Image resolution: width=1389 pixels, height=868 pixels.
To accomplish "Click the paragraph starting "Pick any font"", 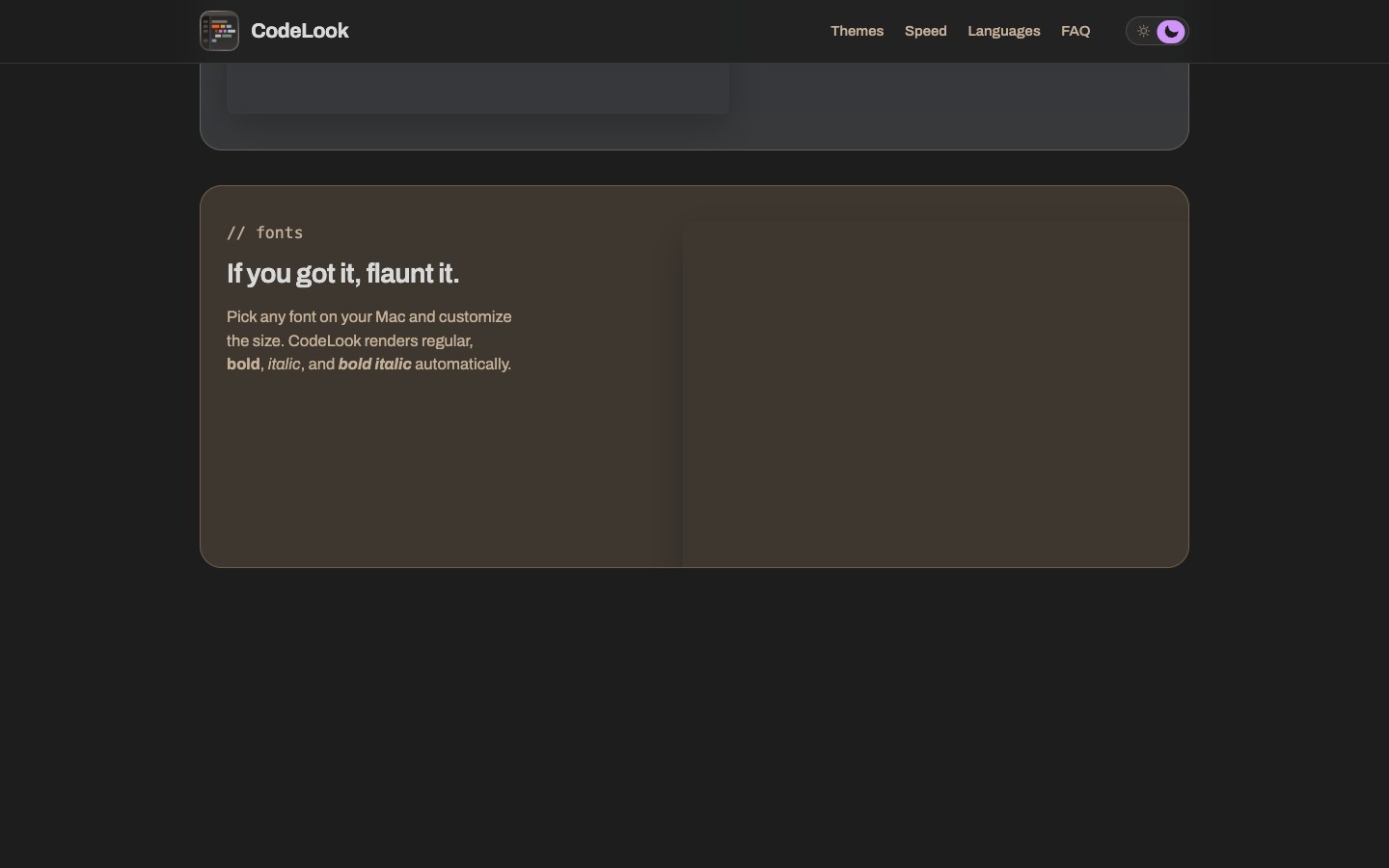I will 369,340.
